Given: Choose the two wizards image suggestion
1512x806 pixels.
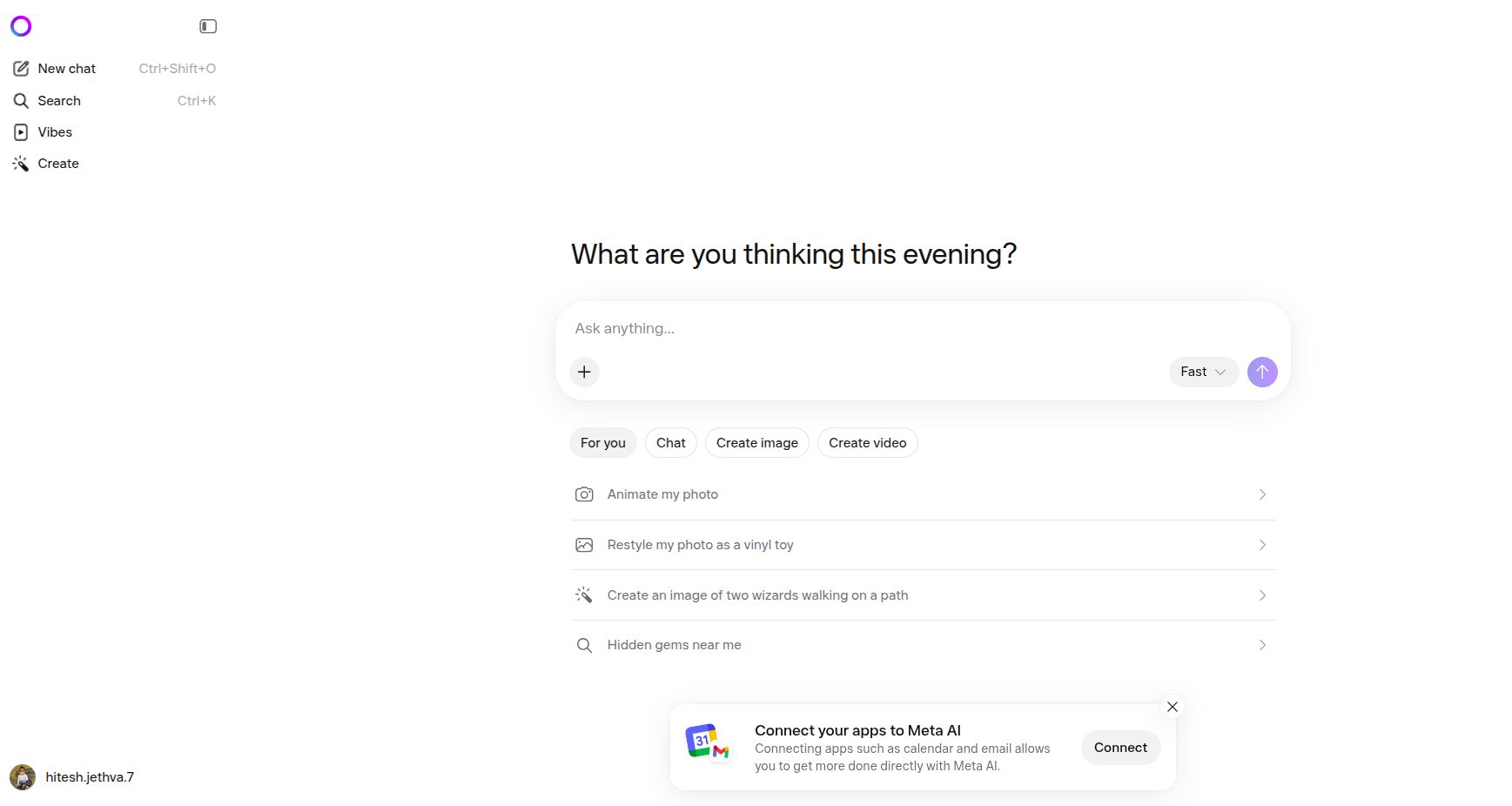Looking at the screenshot, I should coord(757,595).
